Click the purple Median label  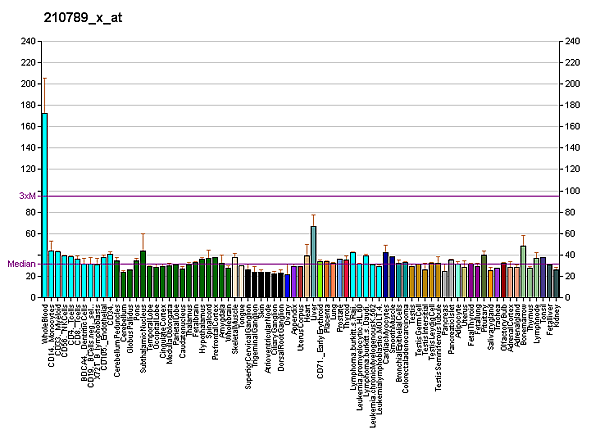coord(22,264)
